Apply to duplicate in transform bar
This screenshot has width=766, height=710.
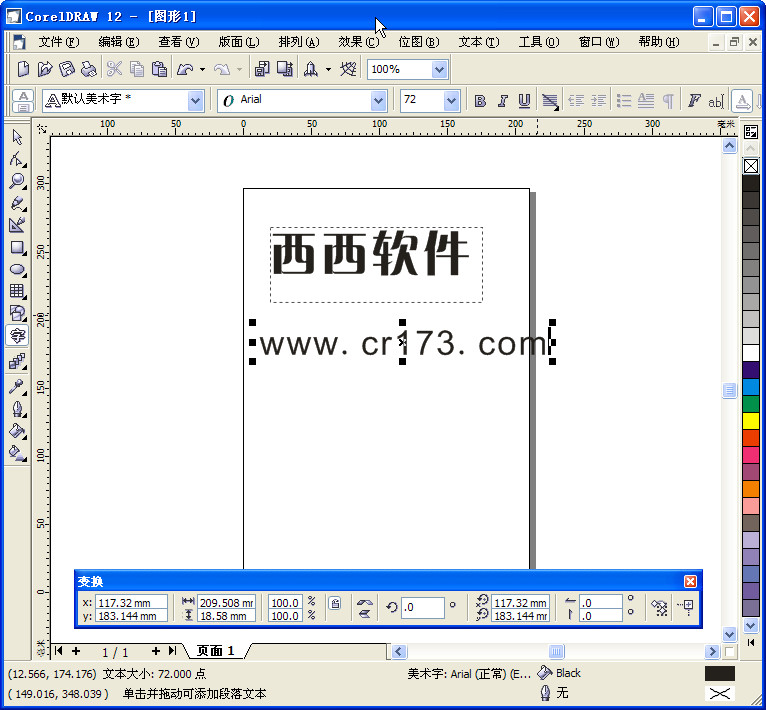[660, 608]
